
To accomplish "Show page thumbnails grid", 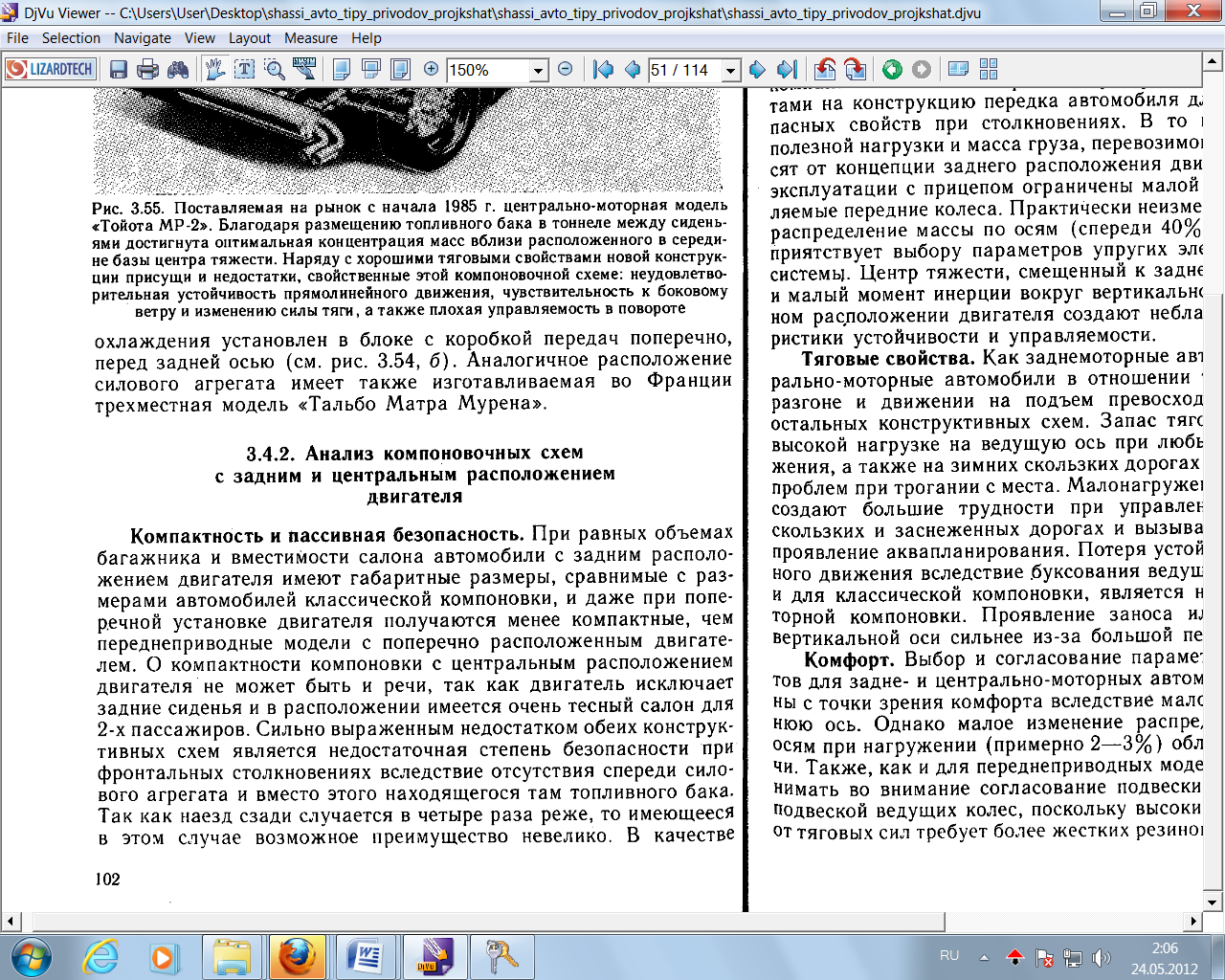I will click(x=989, y=69).
